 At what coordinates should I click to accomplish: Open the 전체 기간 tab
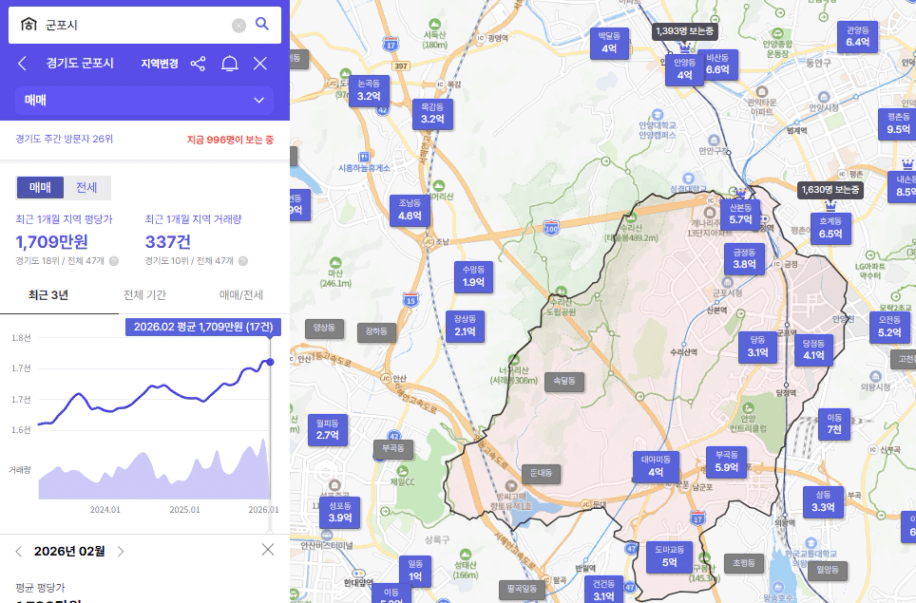pos(144,295)
